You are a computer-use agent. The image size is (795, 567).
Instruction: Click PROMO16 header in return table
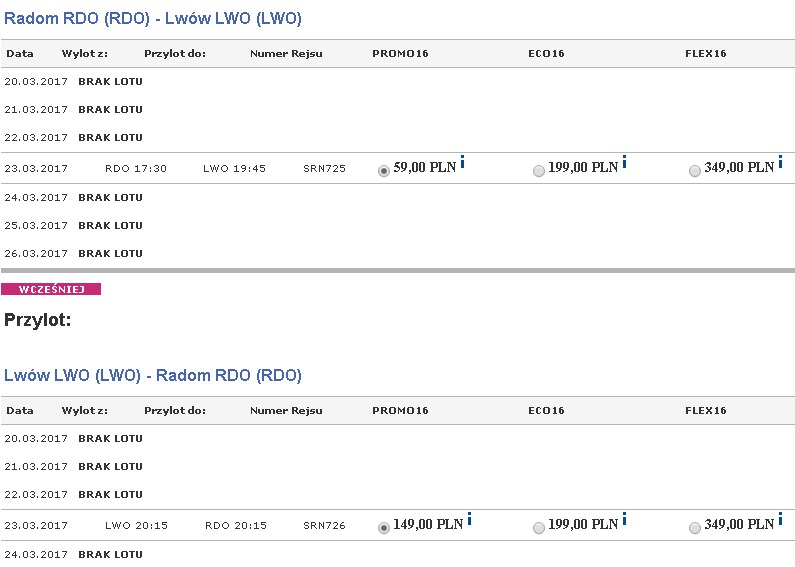(x=400, y=411)
